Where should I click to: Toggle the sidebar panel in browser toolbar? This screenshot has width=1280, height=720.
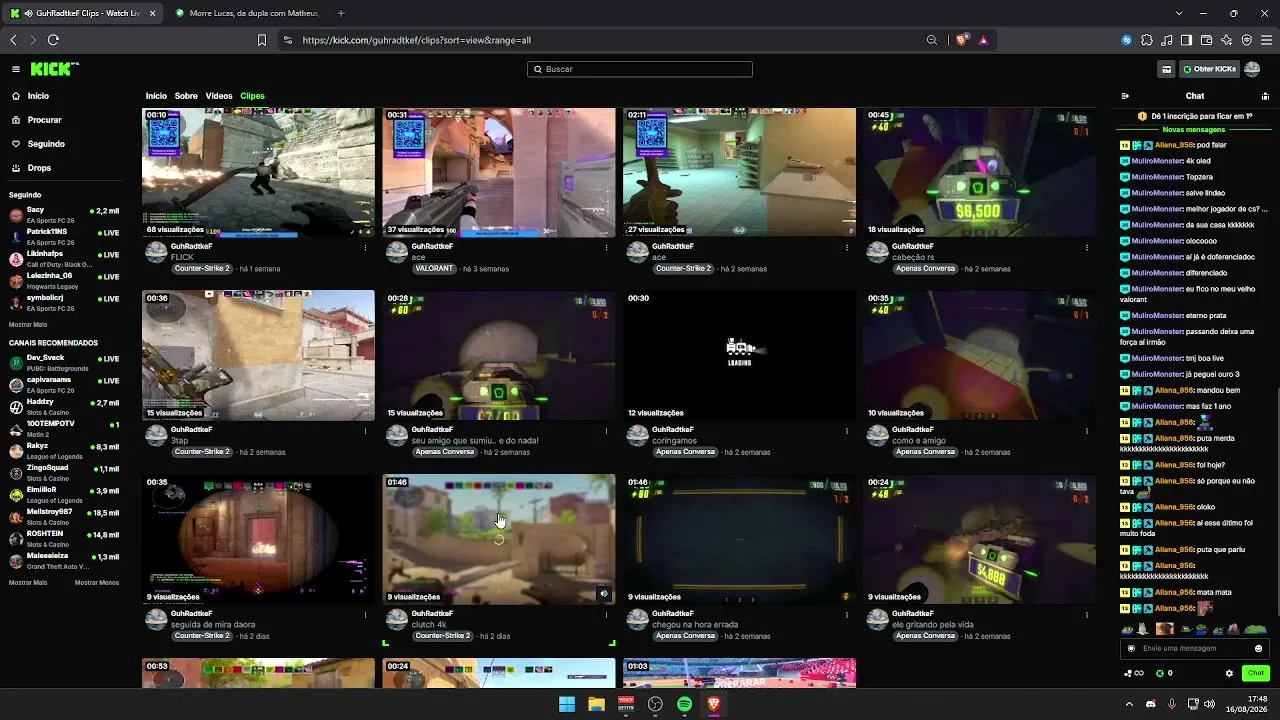point(1187,40)
